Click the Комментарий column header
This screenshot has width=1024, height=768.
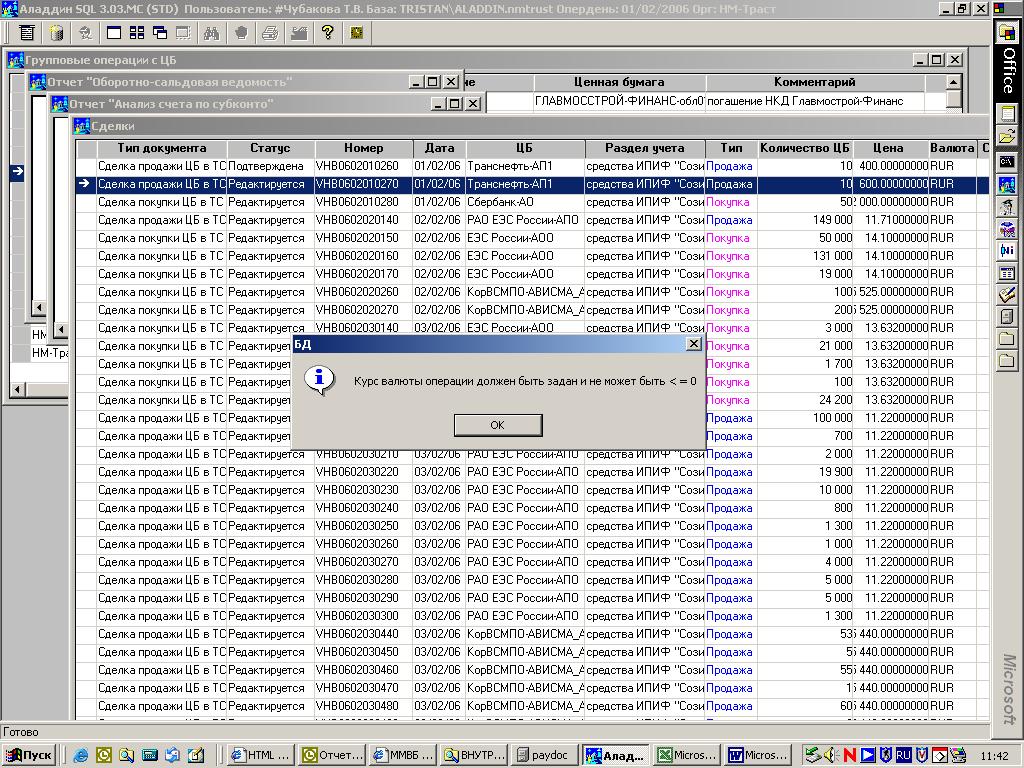point(814,82)
